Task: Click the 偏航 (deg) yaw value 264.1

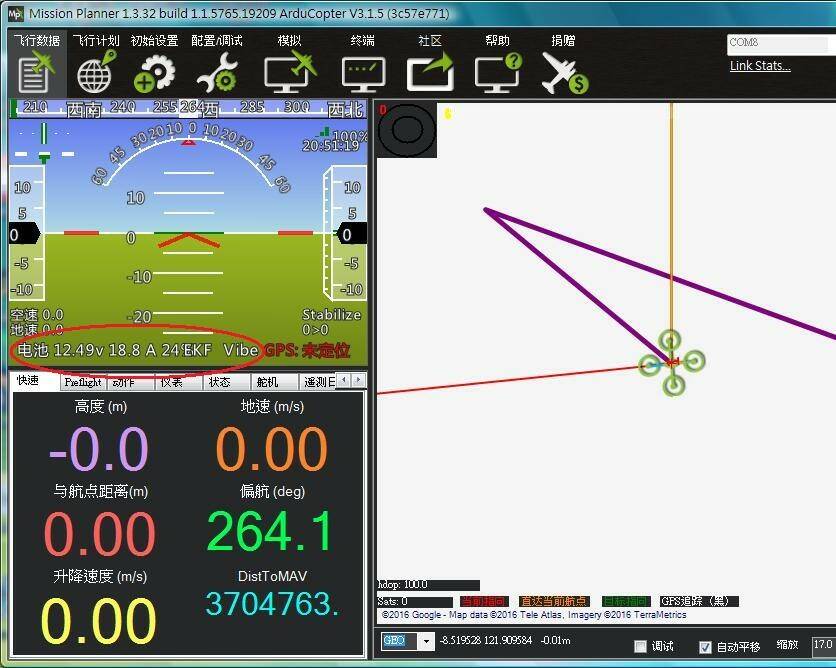Action: pyautogui.click(x=270, y=531)
